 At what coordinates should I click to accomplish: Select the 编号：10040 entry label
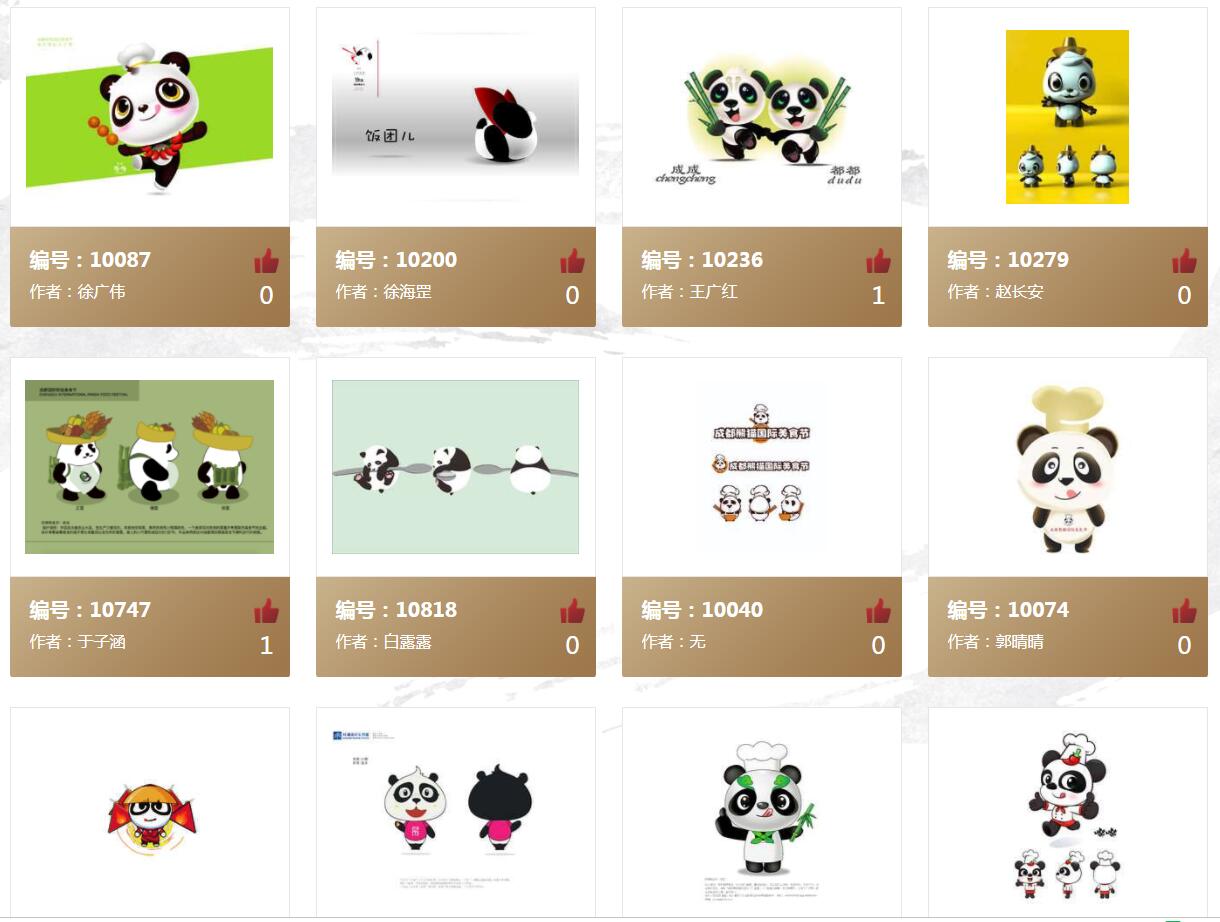coord(702,610)
